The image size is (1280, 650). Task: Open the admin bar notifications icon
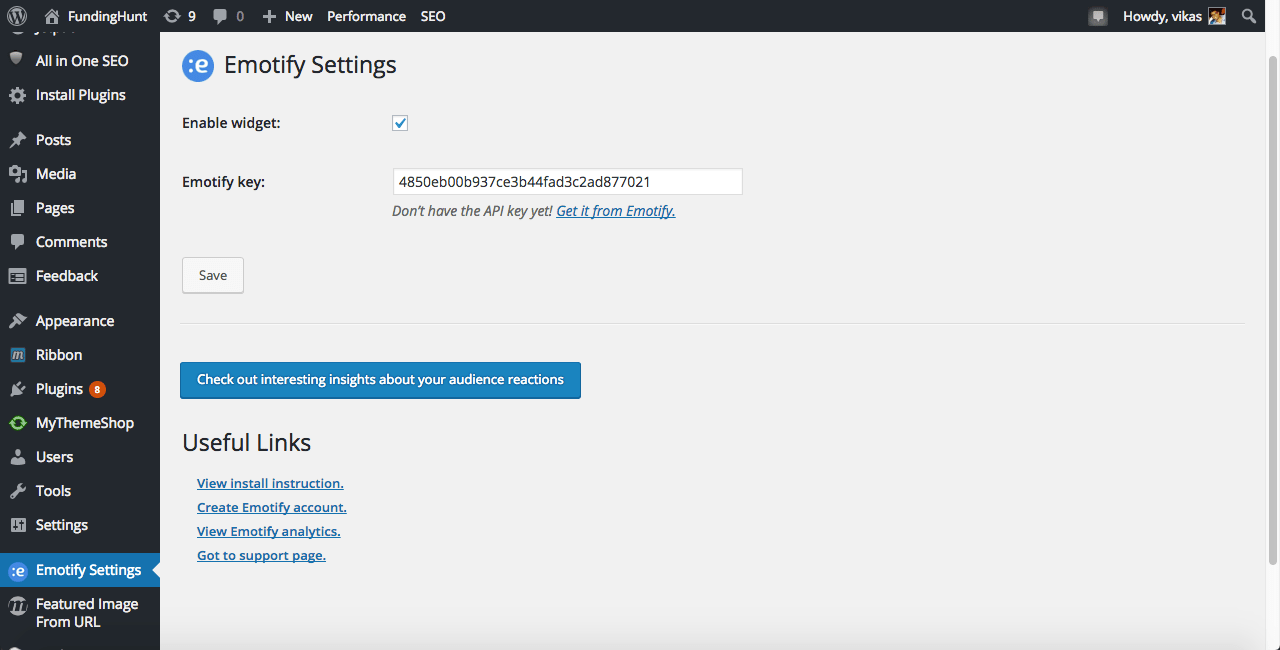(x=1098, y=16)
